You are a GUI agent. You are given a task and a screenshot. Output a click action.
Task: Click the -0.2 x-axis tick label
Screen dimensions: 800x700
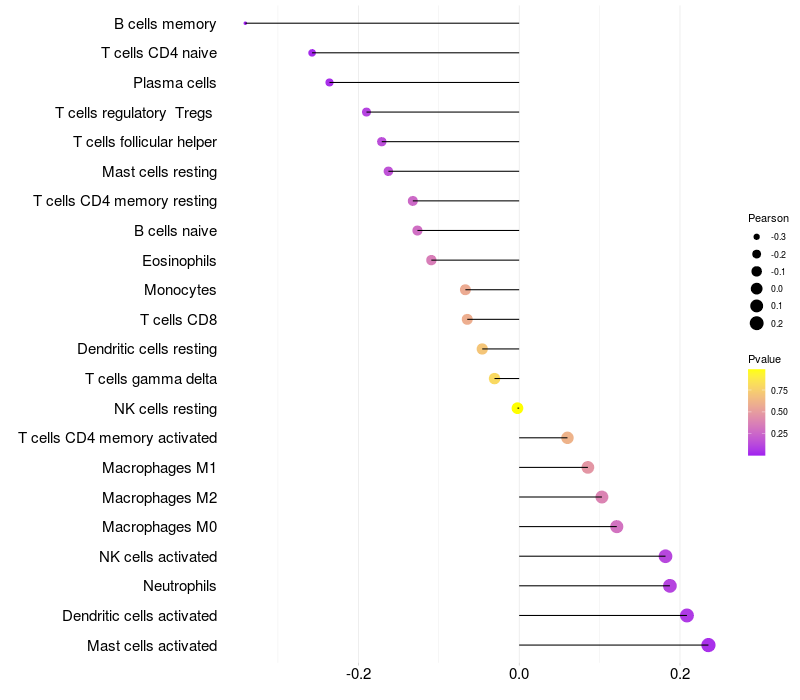pyautogui.click(x=358, y=674)
